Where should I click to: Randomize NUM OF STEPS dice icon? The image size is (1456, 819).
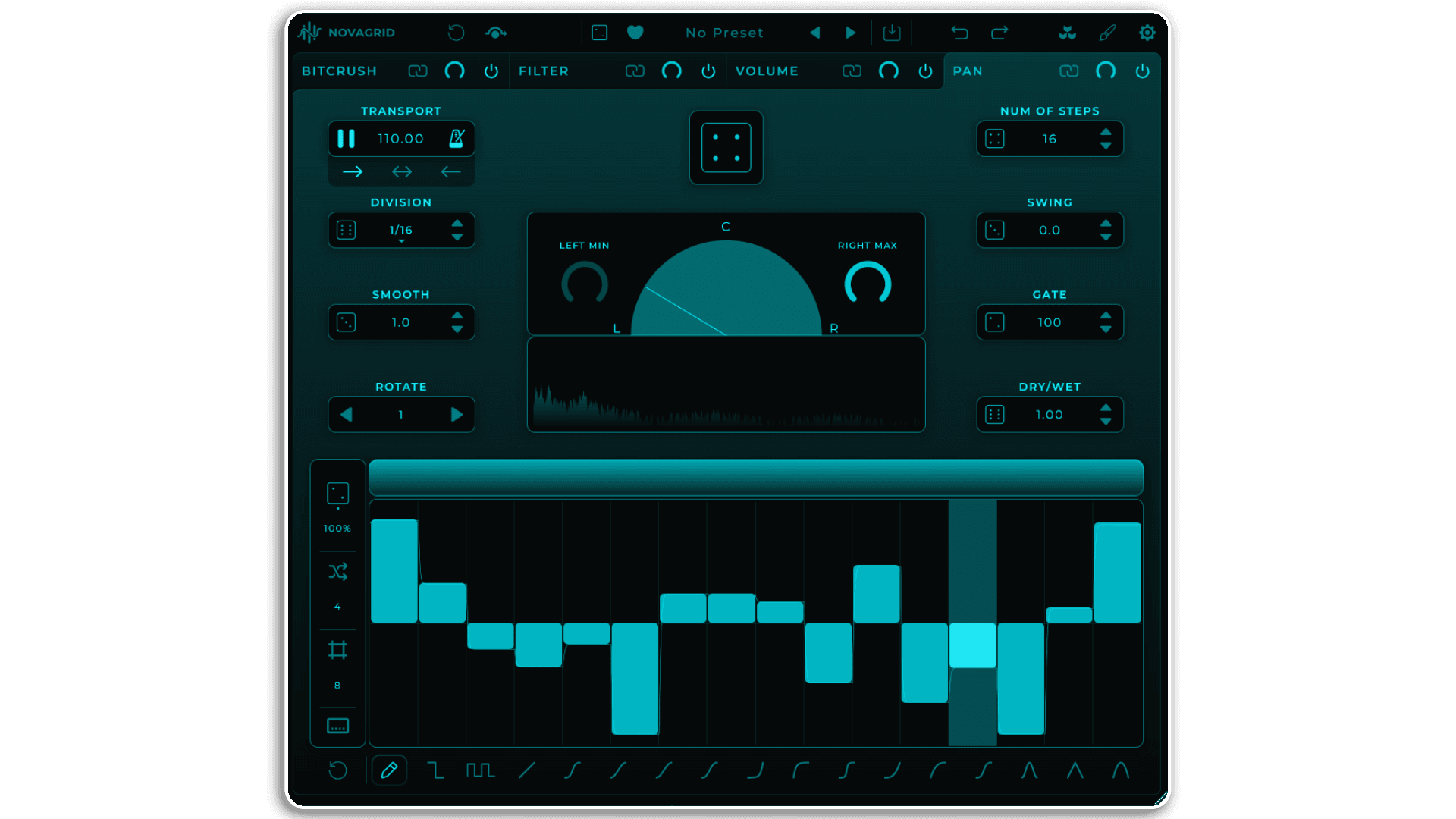pos(995,139)
